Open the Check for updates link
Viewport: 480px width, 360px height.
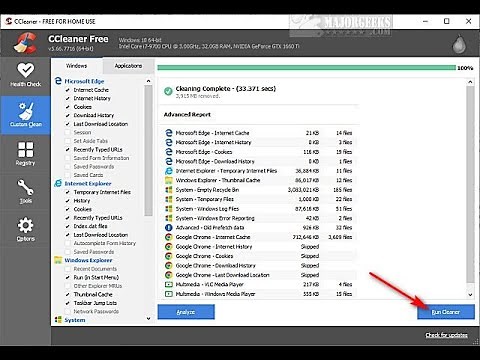pos(446,335)
